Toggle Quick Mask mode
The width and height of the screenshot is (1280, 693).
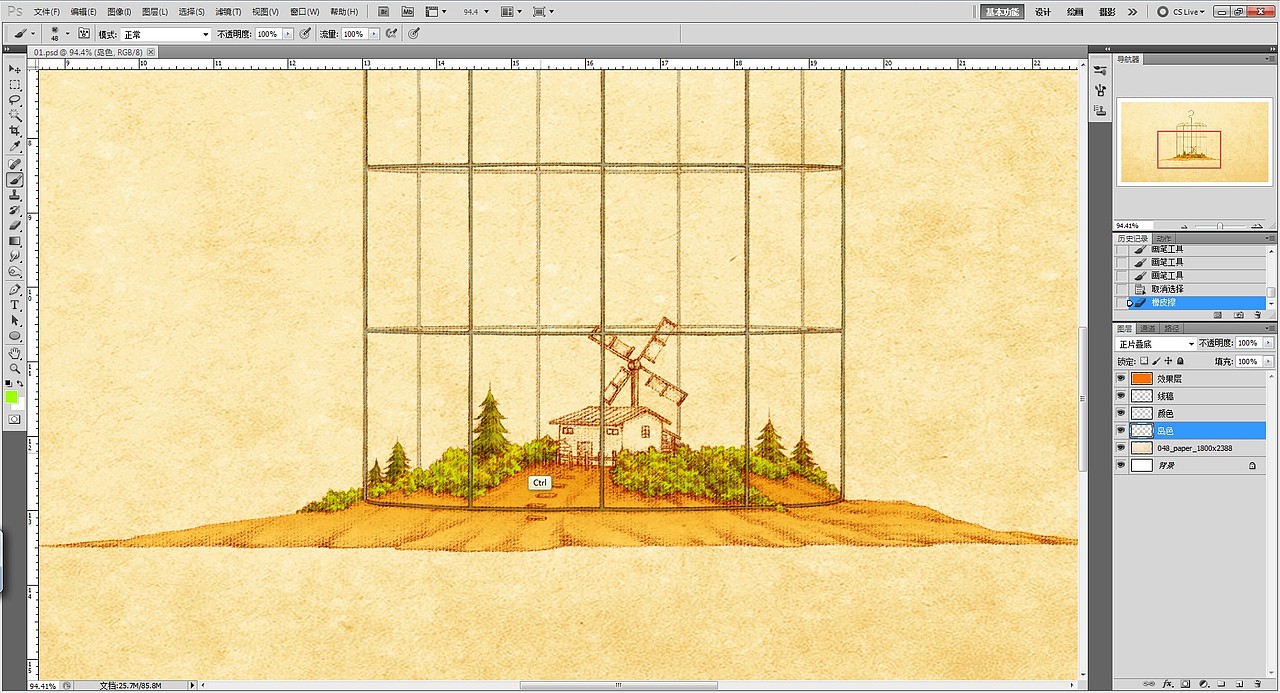point(15,420)
